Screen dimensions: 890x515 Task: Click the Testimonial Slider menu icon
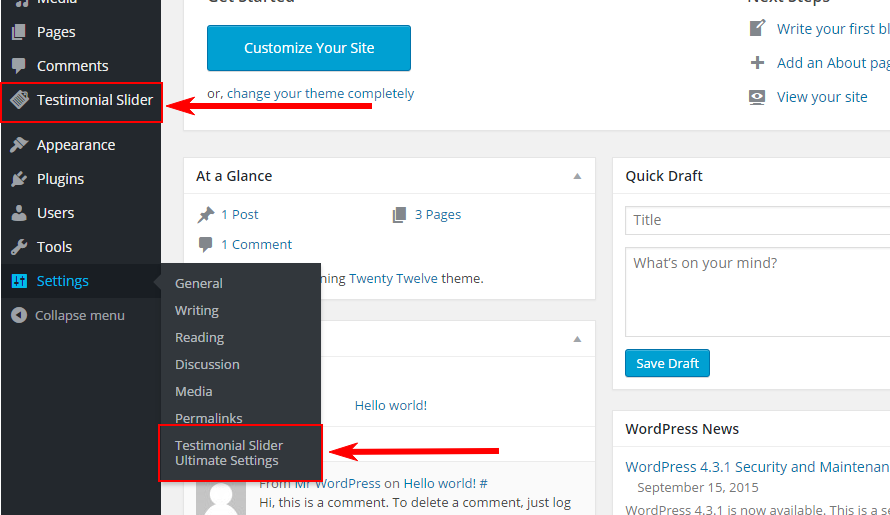19,99
